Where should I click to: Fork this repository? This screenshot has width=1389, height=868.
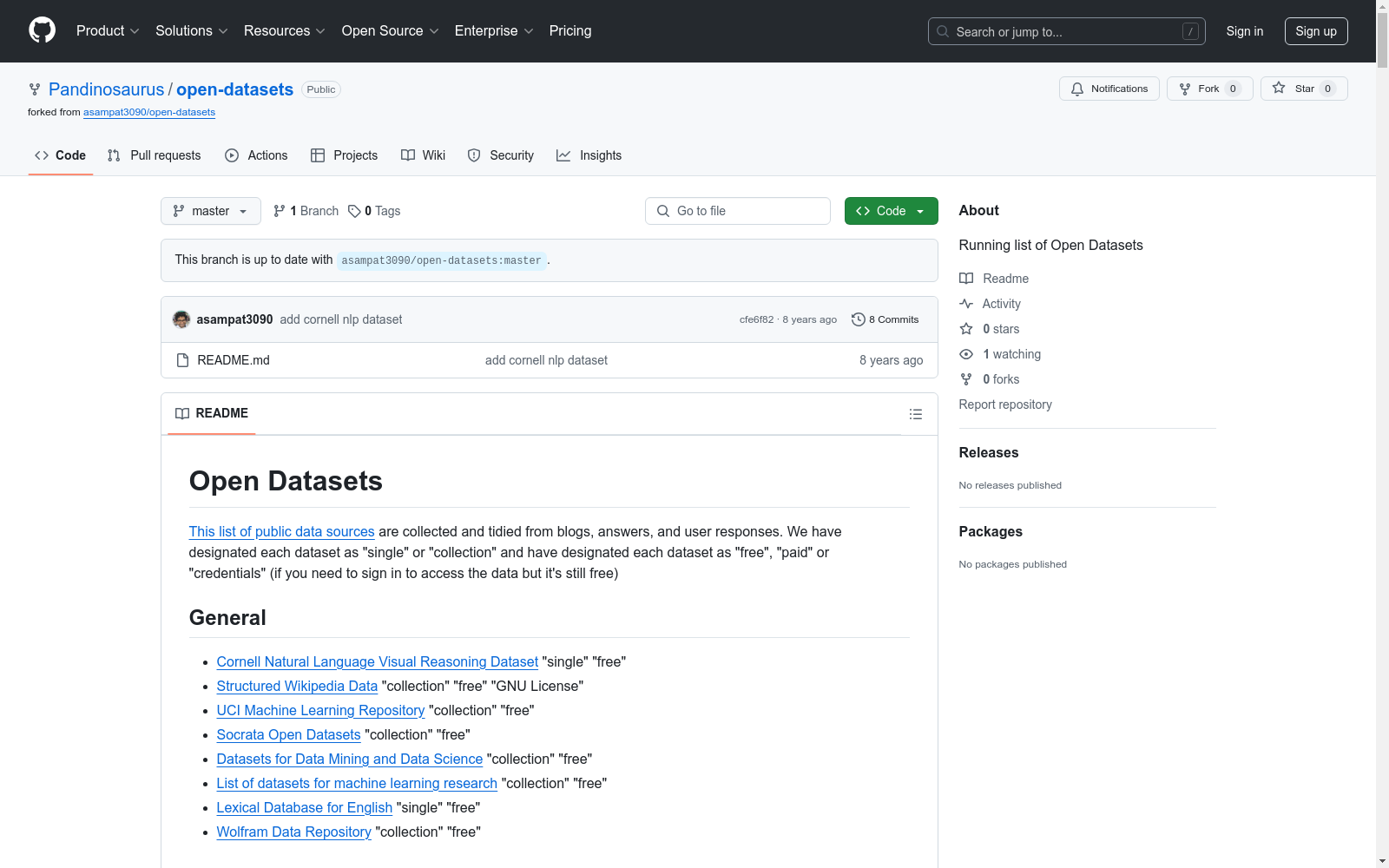click(1210, 89)
